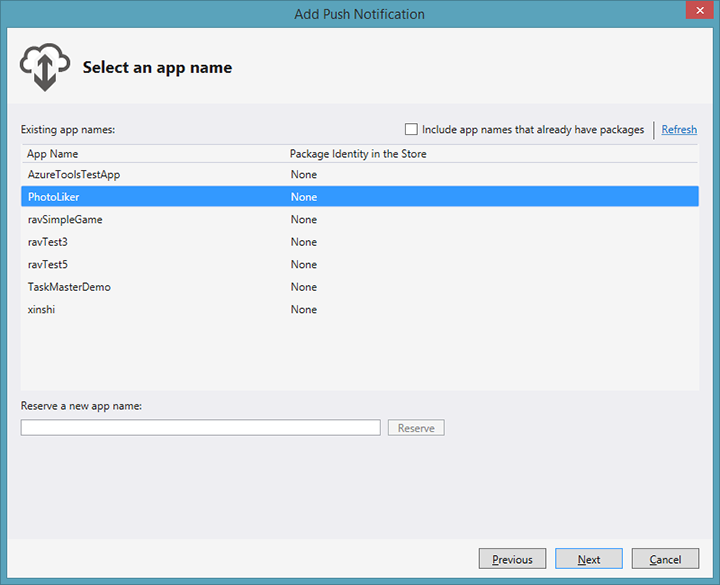The image size is (720, 585).
Task: Click the cloud push notification icon
Action: pyautogui.click(x=45, y=67)
